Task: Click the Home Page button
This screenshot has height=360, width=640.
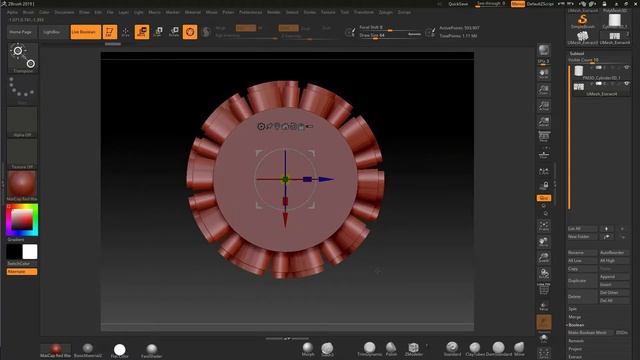Action: tap(21, 32)
